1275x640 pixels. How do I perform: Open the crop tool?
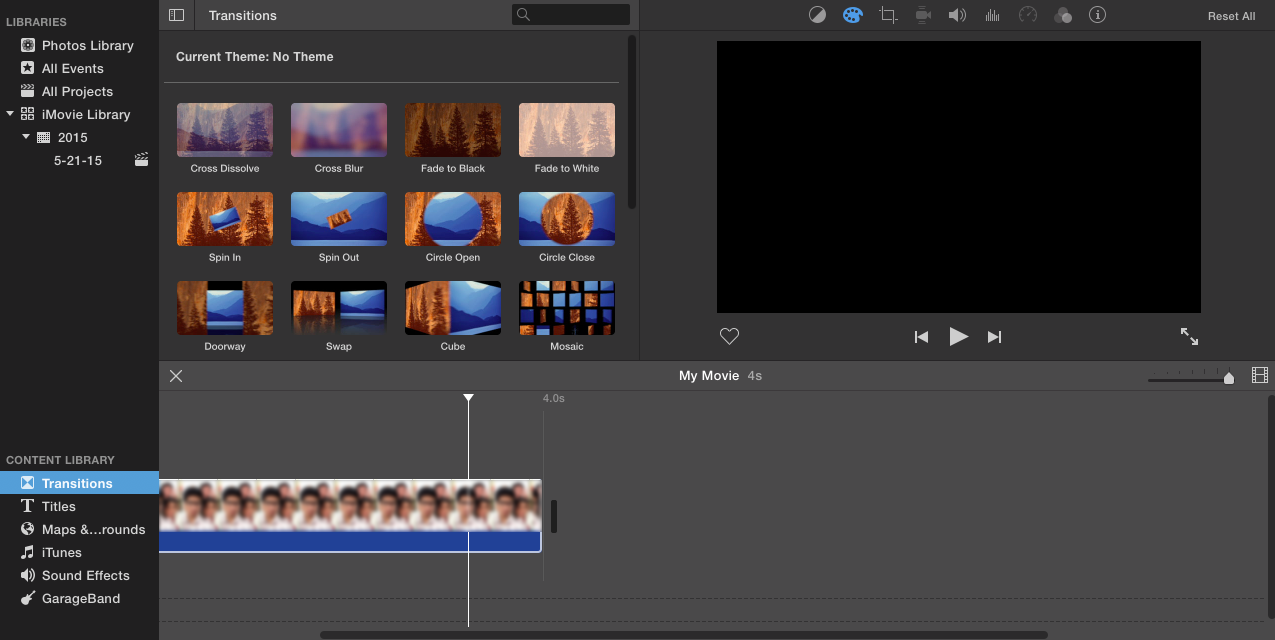coord(887,15)
